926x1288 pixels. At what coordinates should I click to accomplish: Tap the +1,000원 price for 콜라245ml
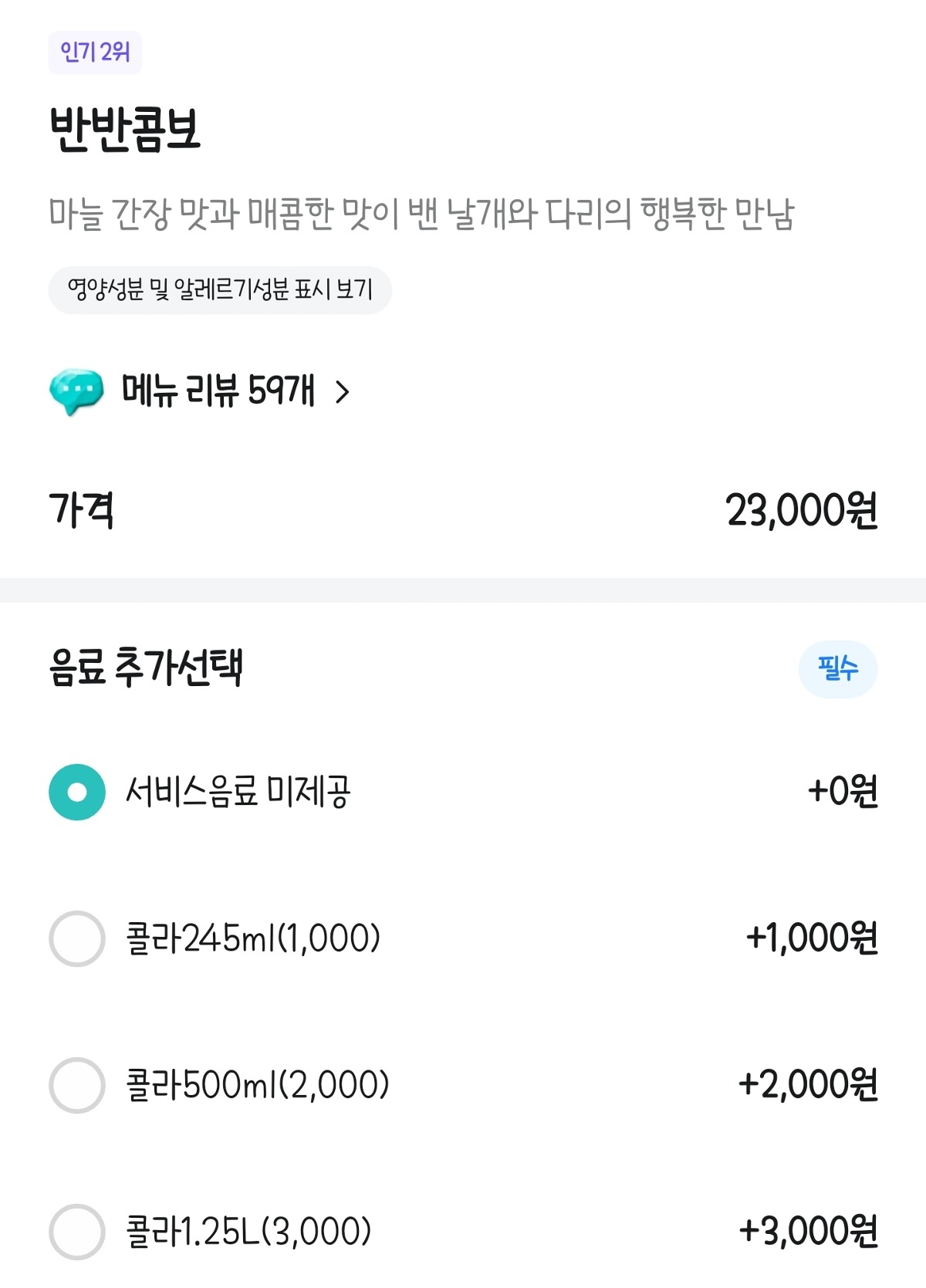[811, 938]
